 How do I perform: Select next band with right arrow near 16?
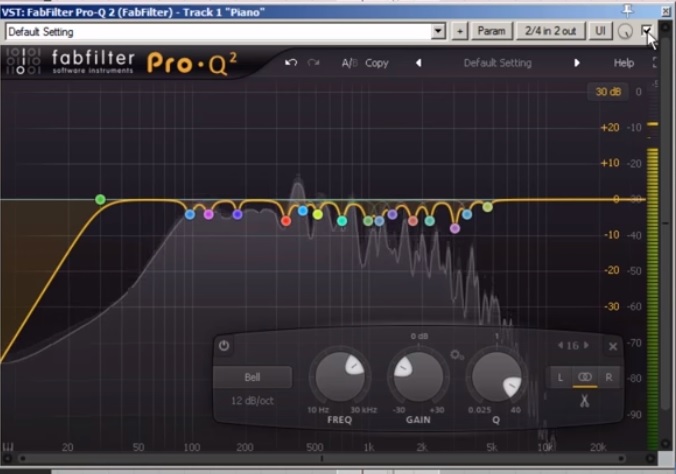coord(586,345)
